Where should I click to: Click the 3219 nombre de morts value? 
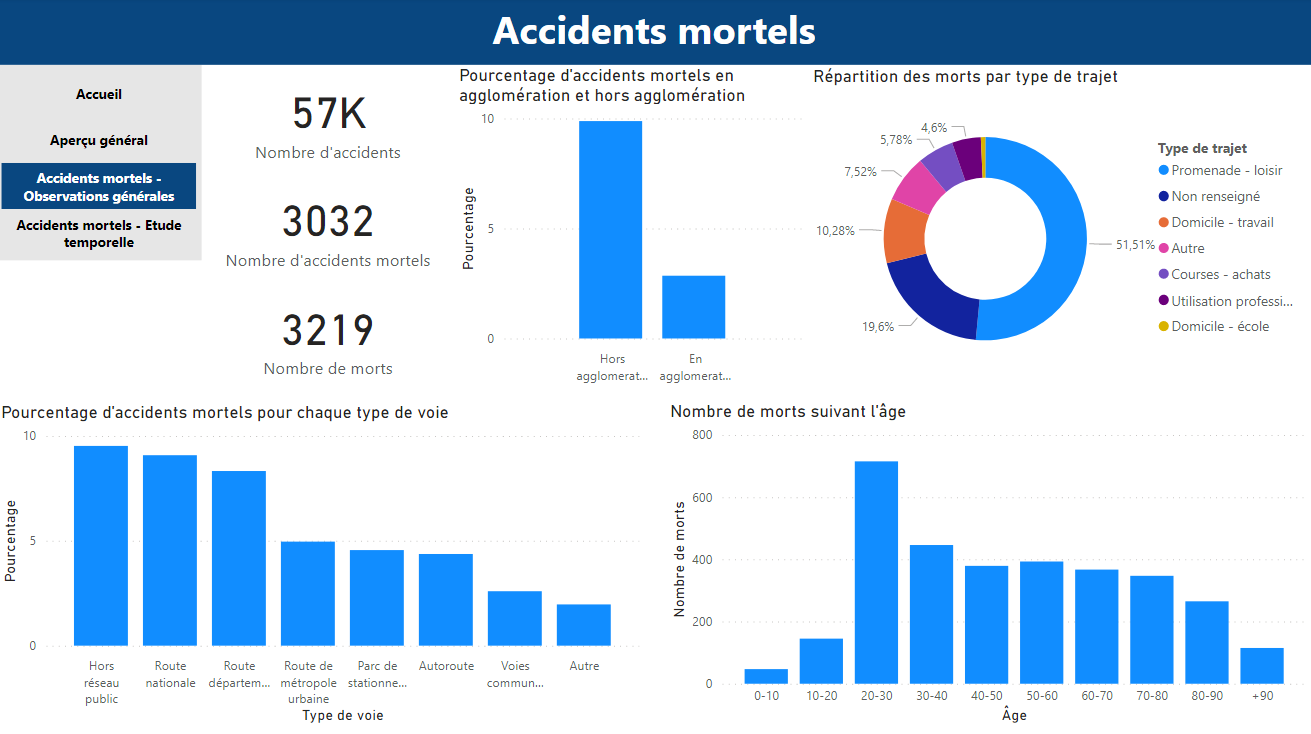[328, 330]
